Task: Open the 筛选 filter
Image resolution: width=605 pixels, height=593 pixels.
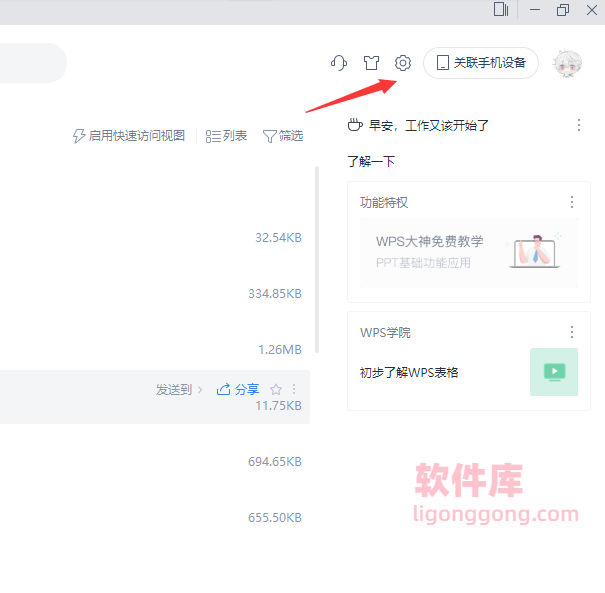Action: [283, 136]
